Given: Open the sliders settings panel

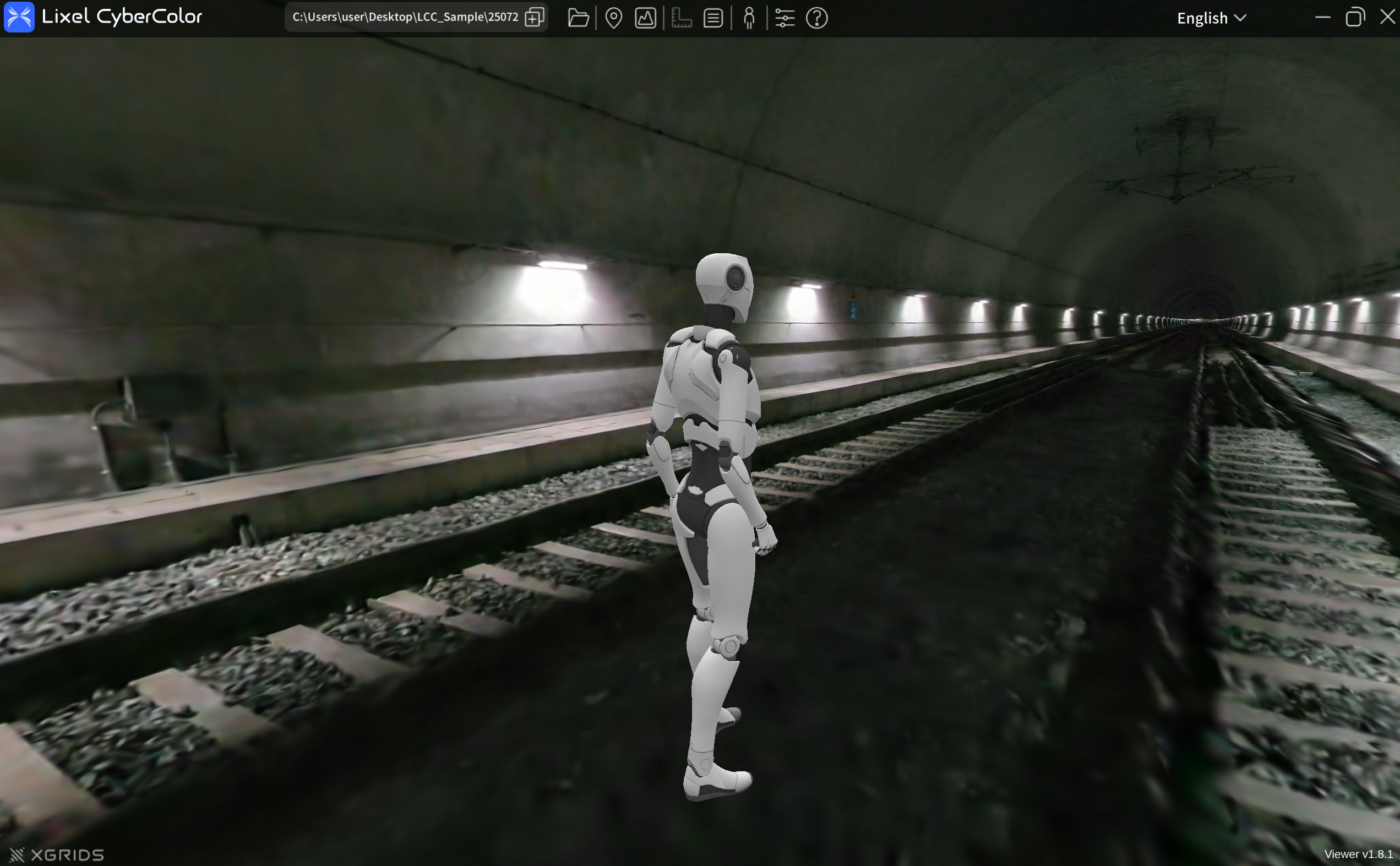Looking at the screenshot, I should pos(785,18).
